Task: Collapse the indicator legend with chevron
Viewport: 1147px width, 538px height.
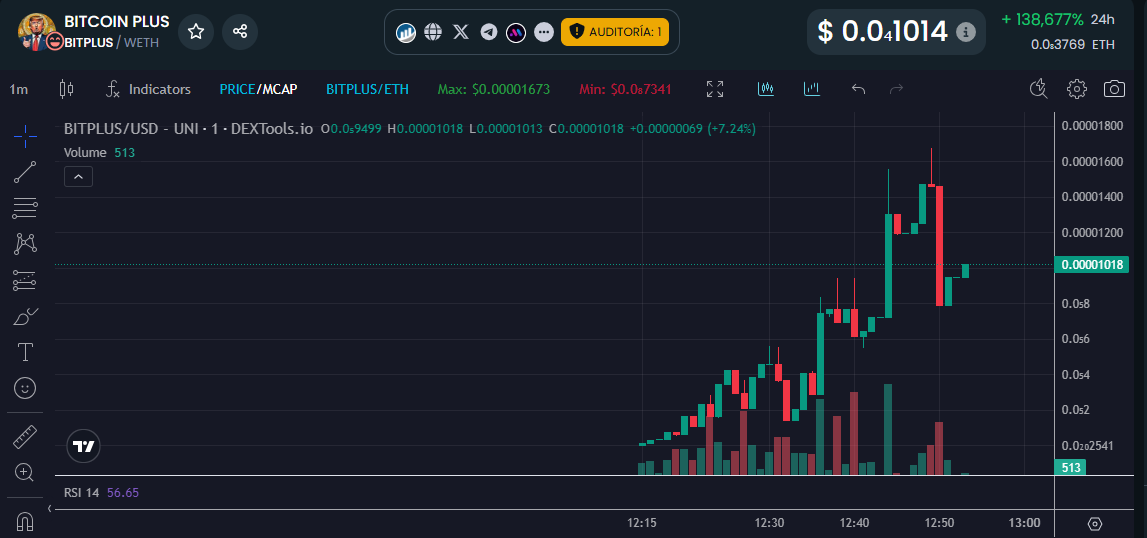Action: click(x=78, y=176)
